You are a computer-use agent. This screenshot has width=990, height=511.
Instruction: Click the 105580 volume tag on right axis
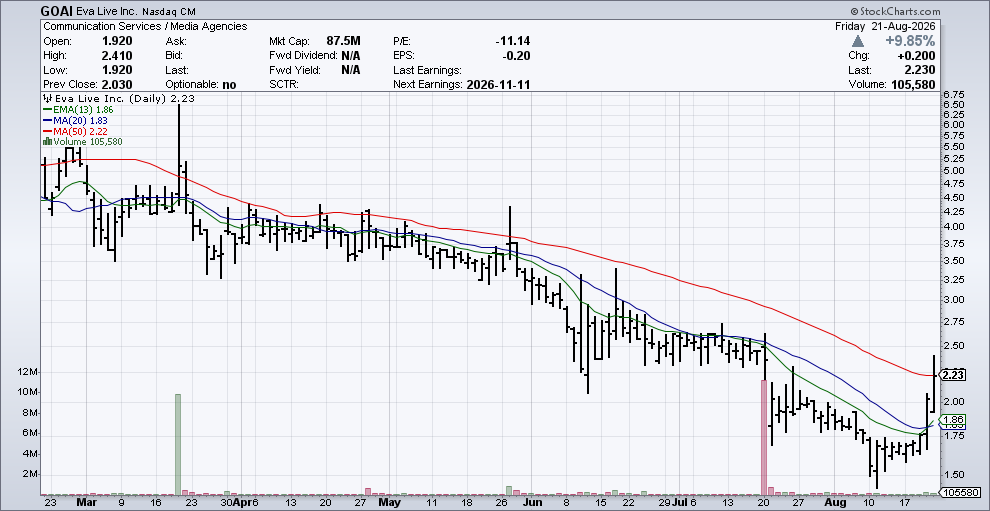pyautogui.click(x=960, y=492)
